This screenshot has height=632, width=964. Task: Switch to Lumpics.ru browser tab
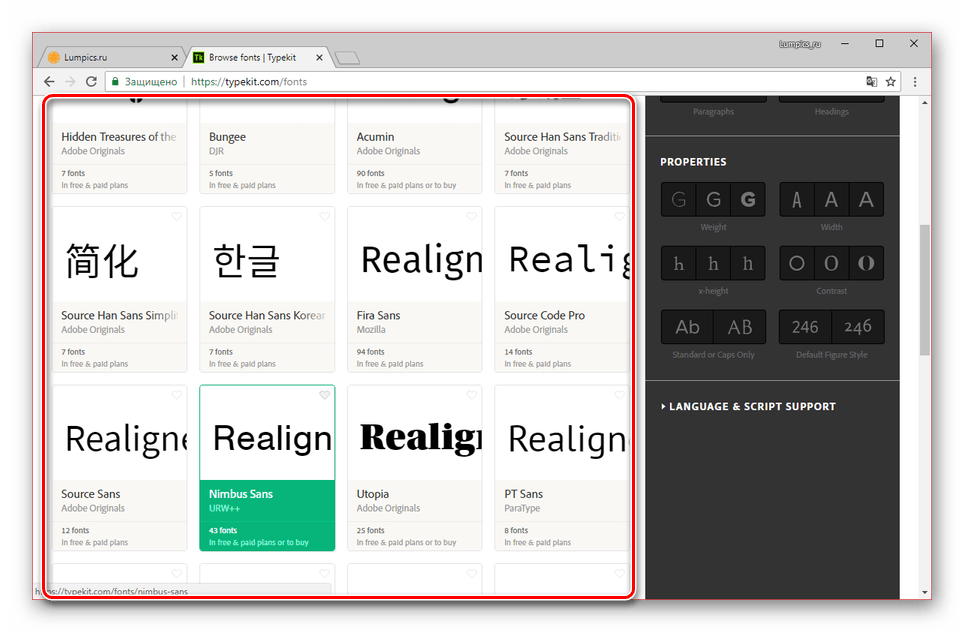click(111, 57)
